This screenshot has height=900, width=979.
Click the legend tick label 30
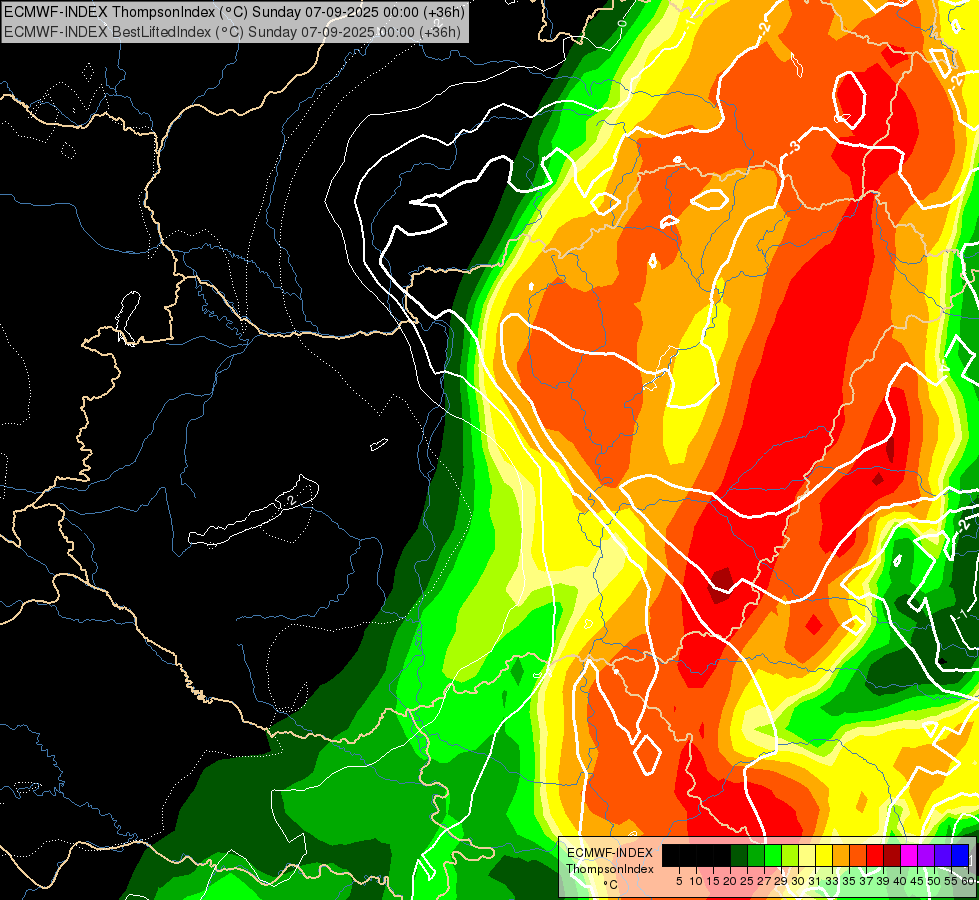click(x=799, y=881)
